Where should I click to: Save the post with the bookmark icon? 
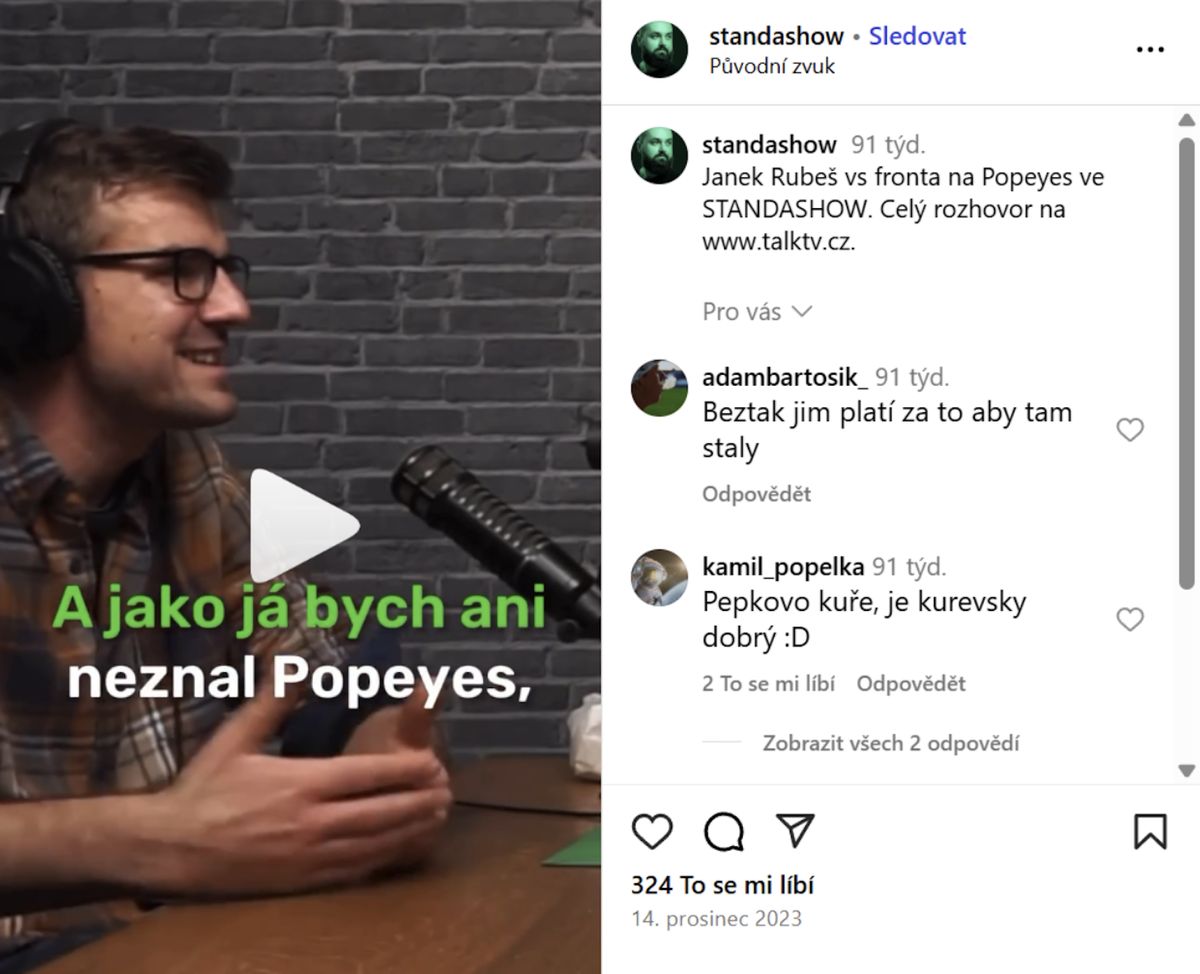point(1150,831)
